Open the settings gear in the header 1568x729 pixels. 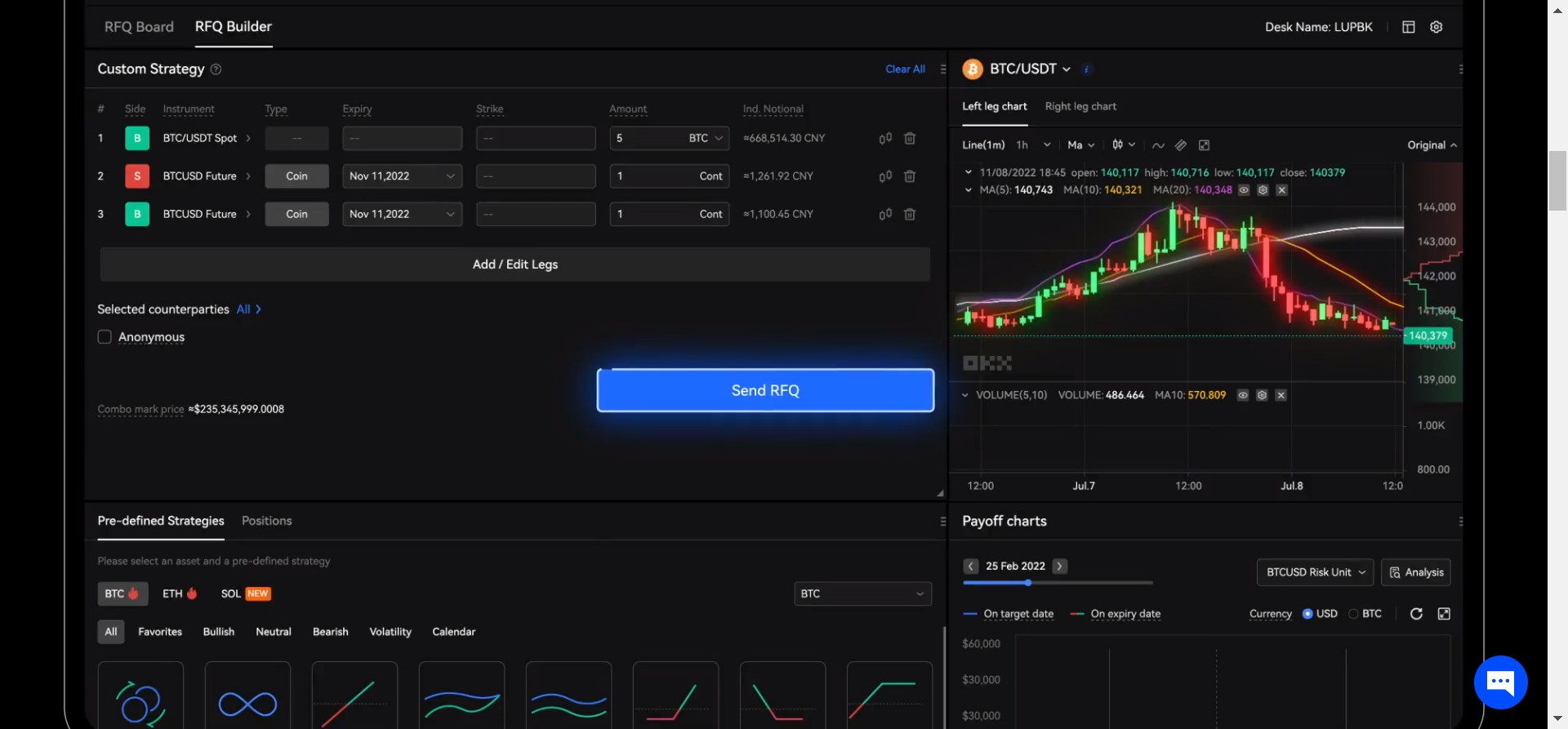tap(1436, 27)
